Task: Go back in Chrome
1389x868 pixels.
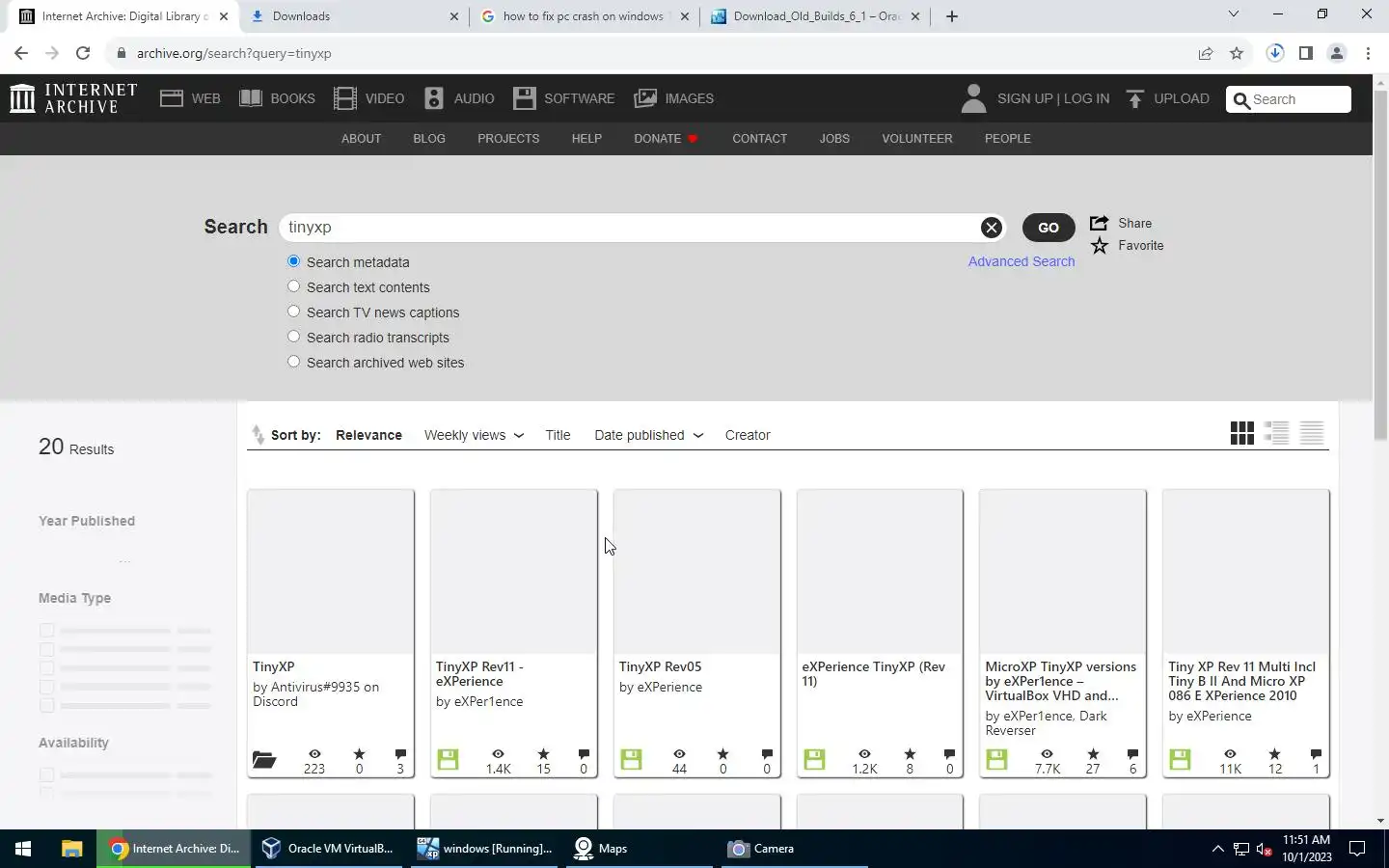Action: [x=21, y=53]
